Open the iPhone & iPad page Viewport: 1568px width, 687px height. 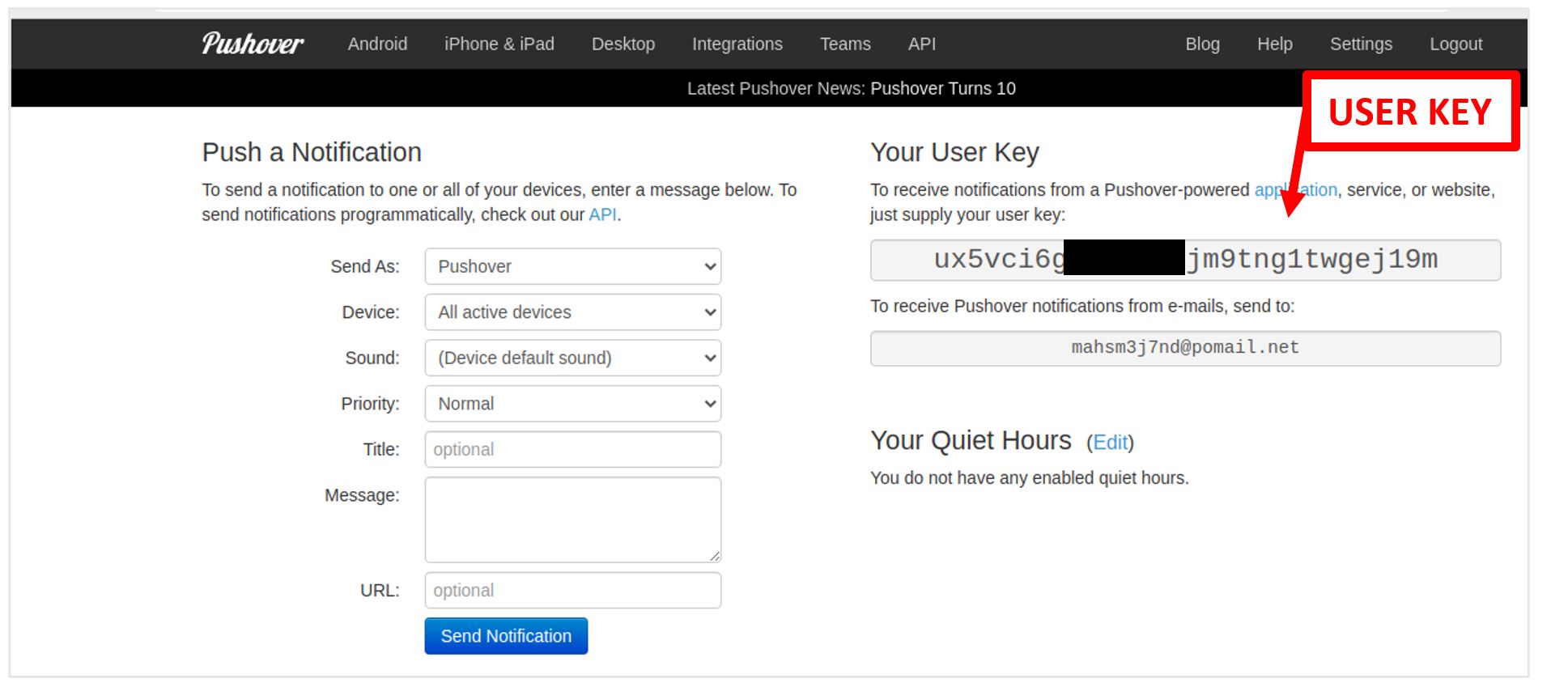499,44
